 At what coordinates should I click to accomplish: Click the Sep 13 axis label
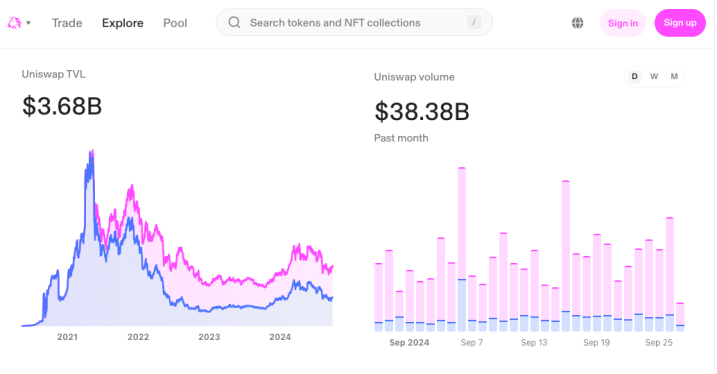click(x=534, y=342)
